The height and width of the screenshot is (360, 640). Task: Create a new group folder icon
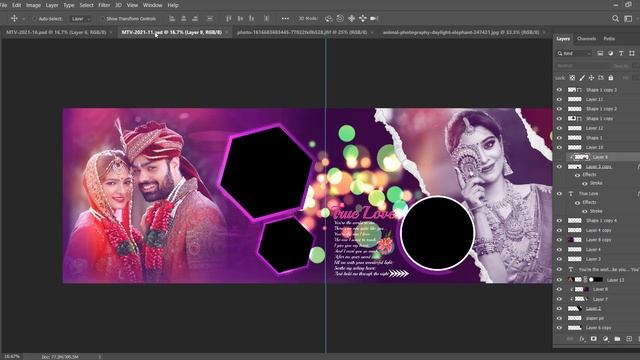point(617,339)
